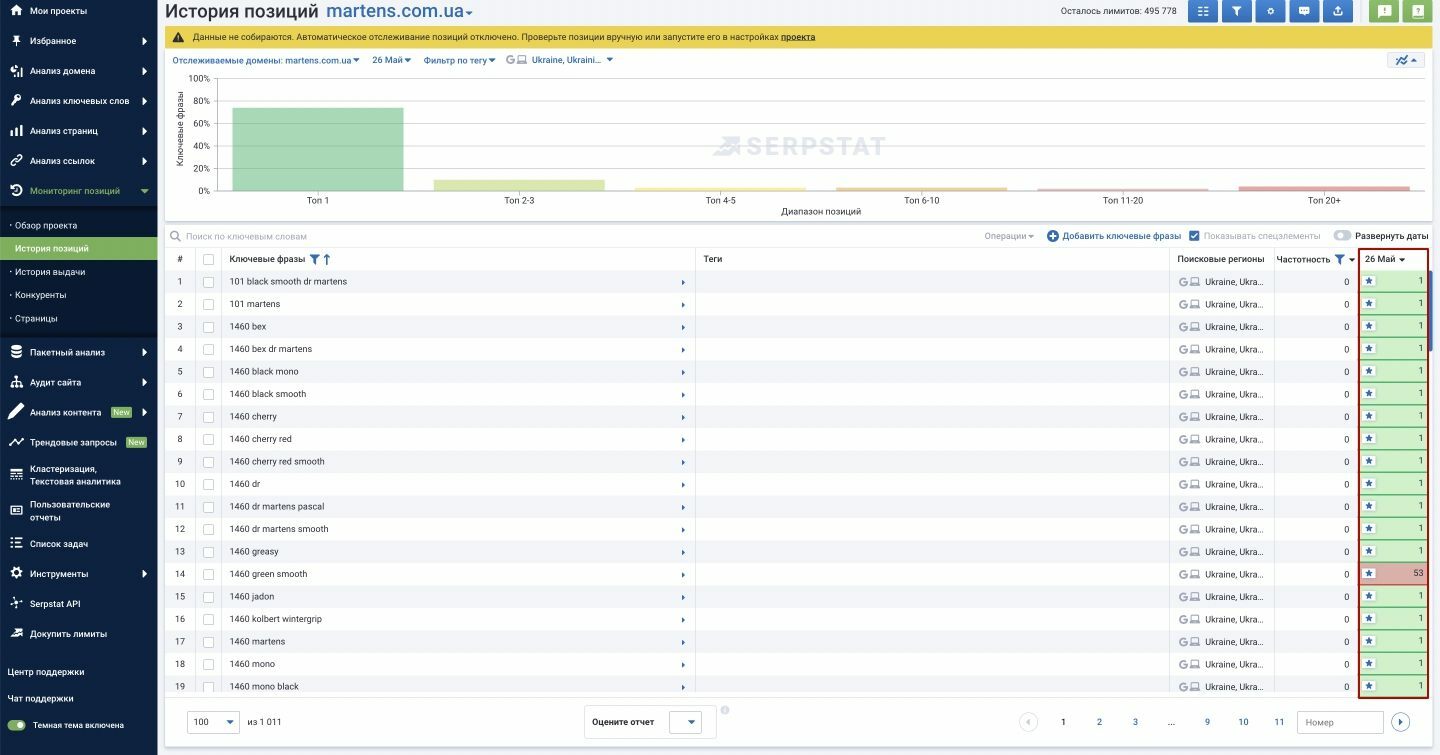Open the table view options icon
The width and height of the screenshot is (1440, 755).
click(x=1203, y=11)
